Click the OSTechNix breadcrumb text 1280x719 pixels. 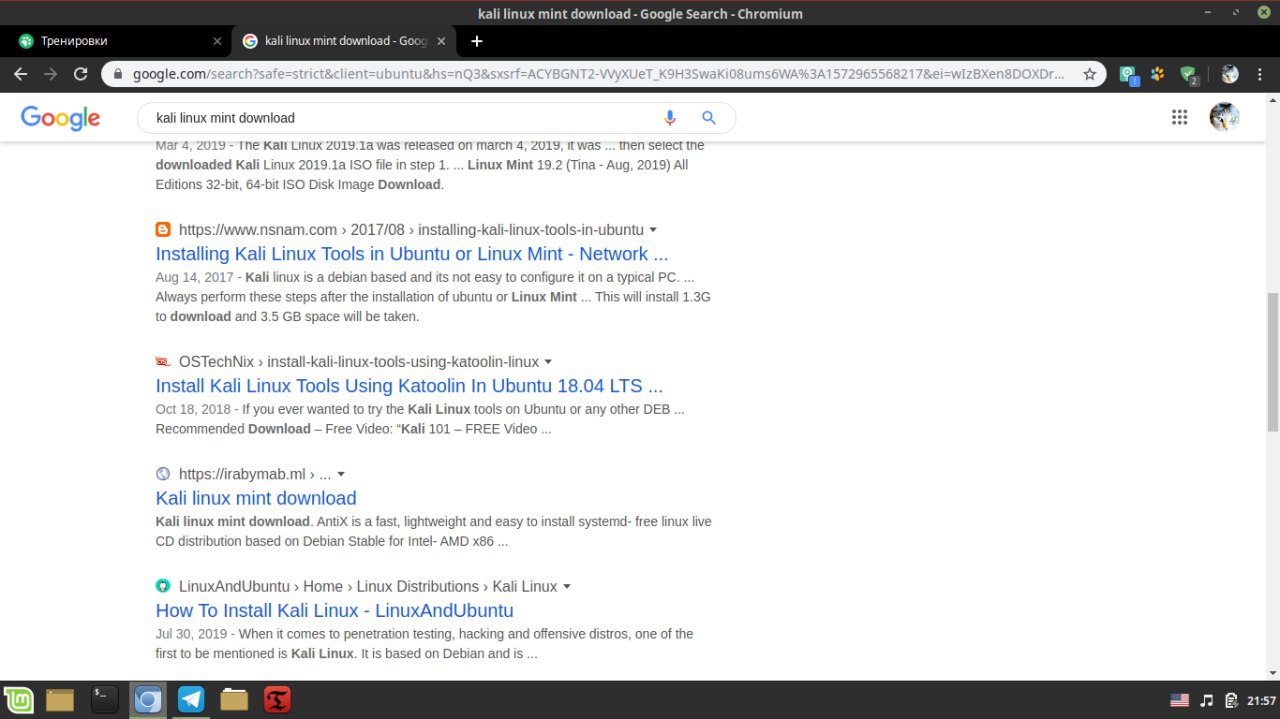[359, 362]
